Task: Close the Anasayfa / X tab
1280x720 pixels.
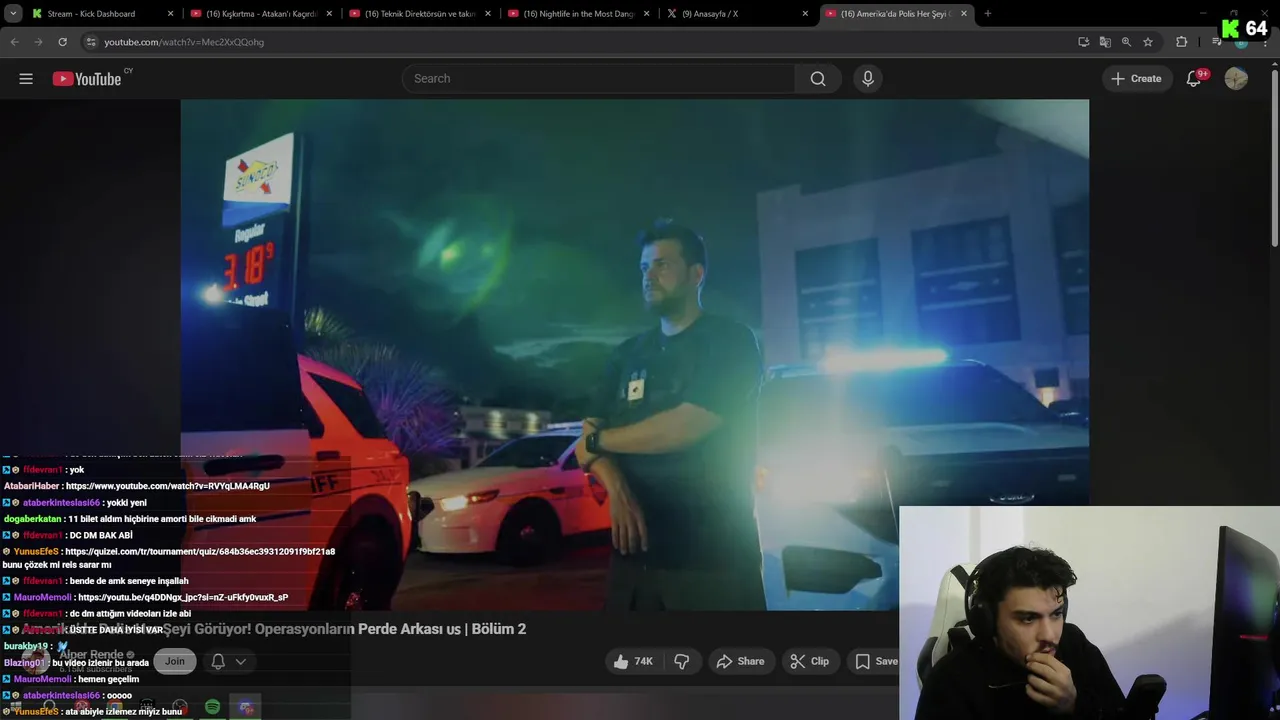Action: click(x=805, y=14)
